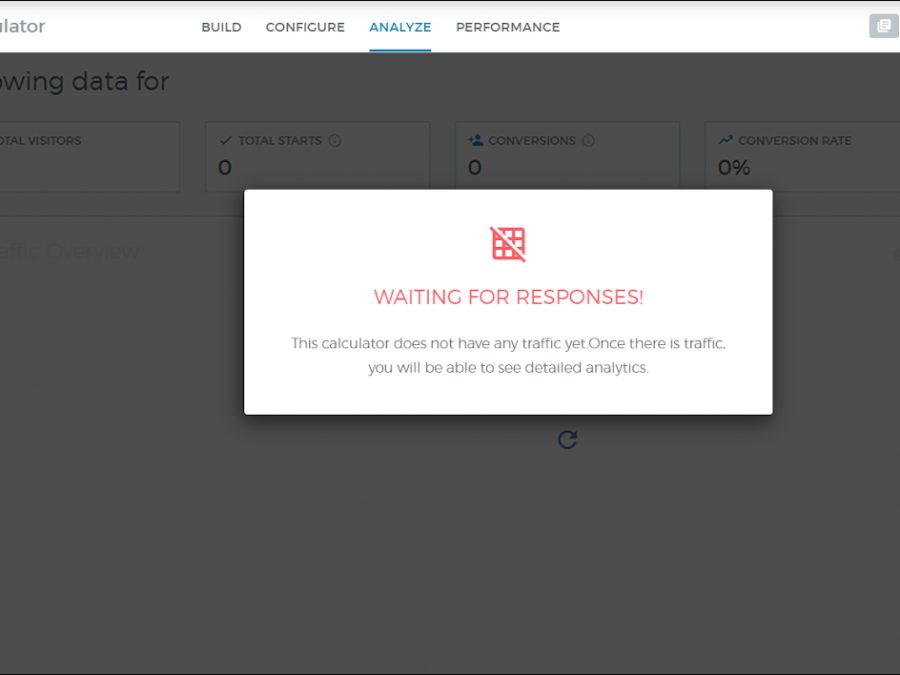Click the checkmark icon beside Total Starts
Image resolution: width=900 pixels, height=675 pixels.
225,141
